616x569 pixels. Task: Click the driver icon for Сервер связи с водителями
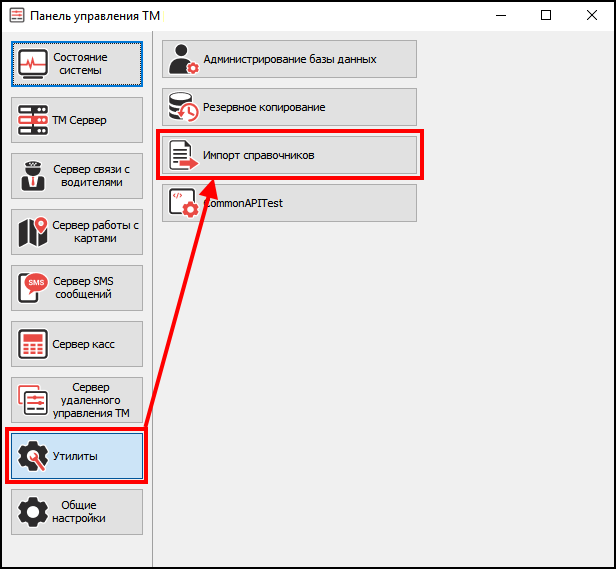[34, 177]
